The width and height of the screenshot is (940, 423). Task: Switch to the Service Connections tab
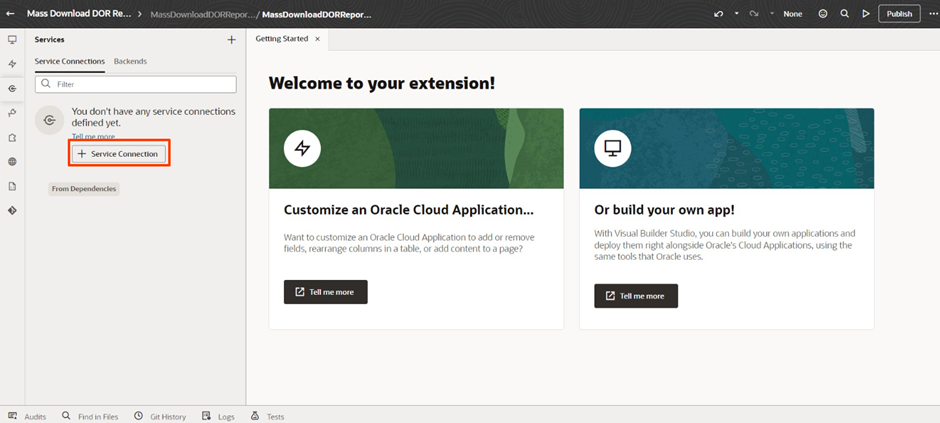coord(70,61)
